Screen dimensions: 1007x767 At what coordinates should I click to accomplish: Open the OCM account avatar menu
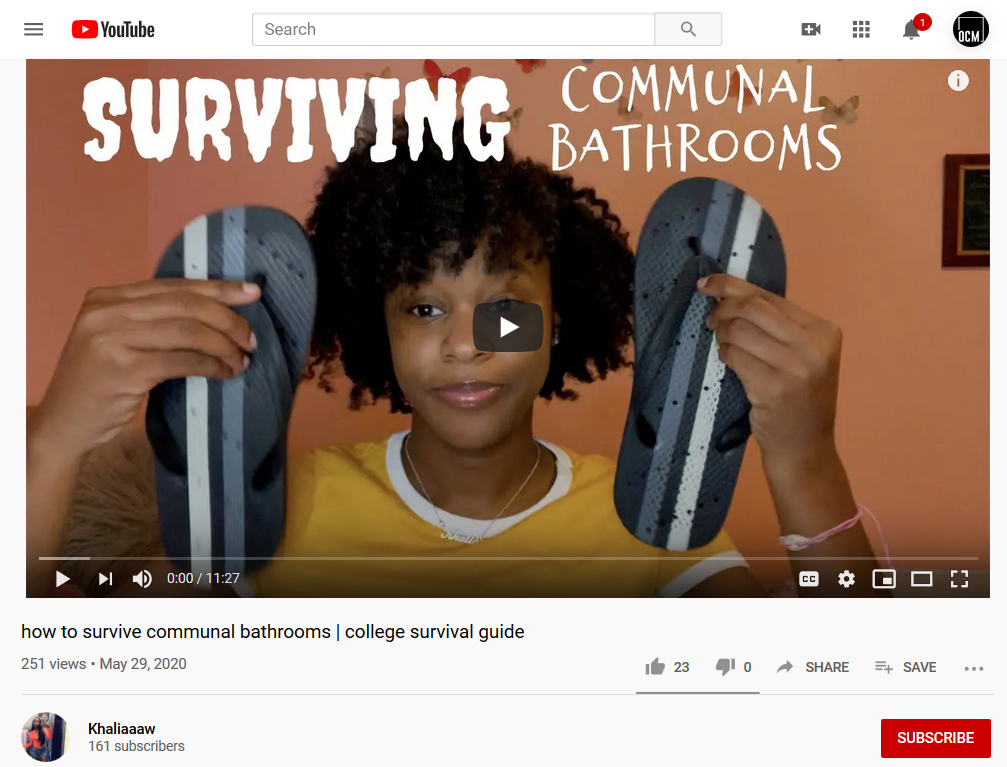click(x=970, y=30)
